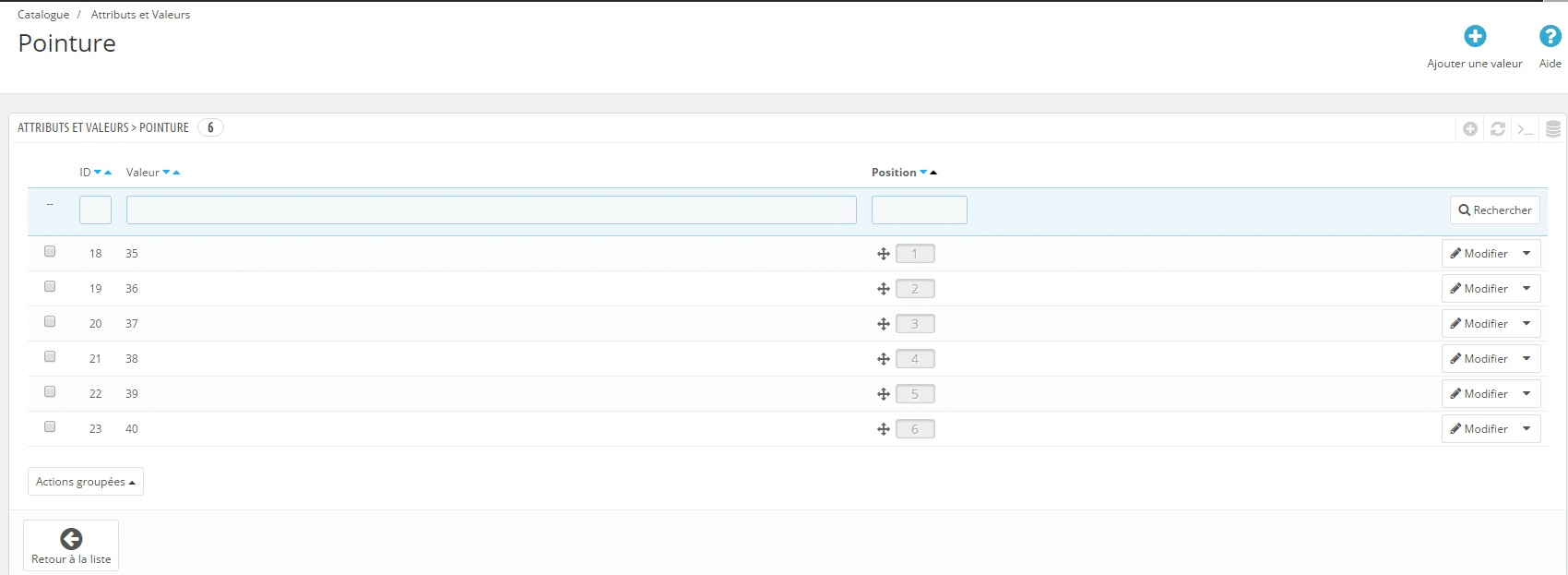Expand Modifier dropdown for value 35

click(1526, 254)
